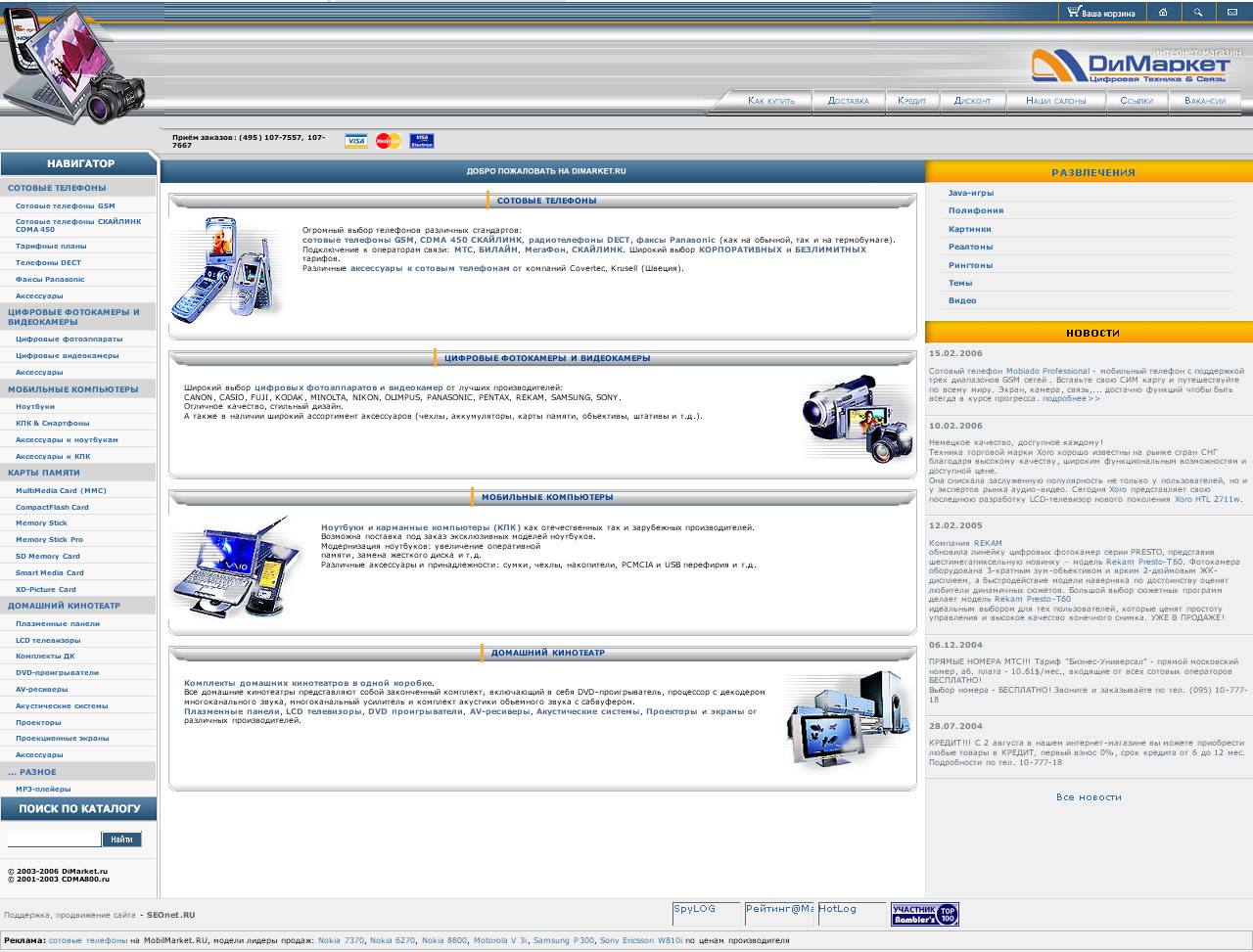Click the VISA card icon

356,141
